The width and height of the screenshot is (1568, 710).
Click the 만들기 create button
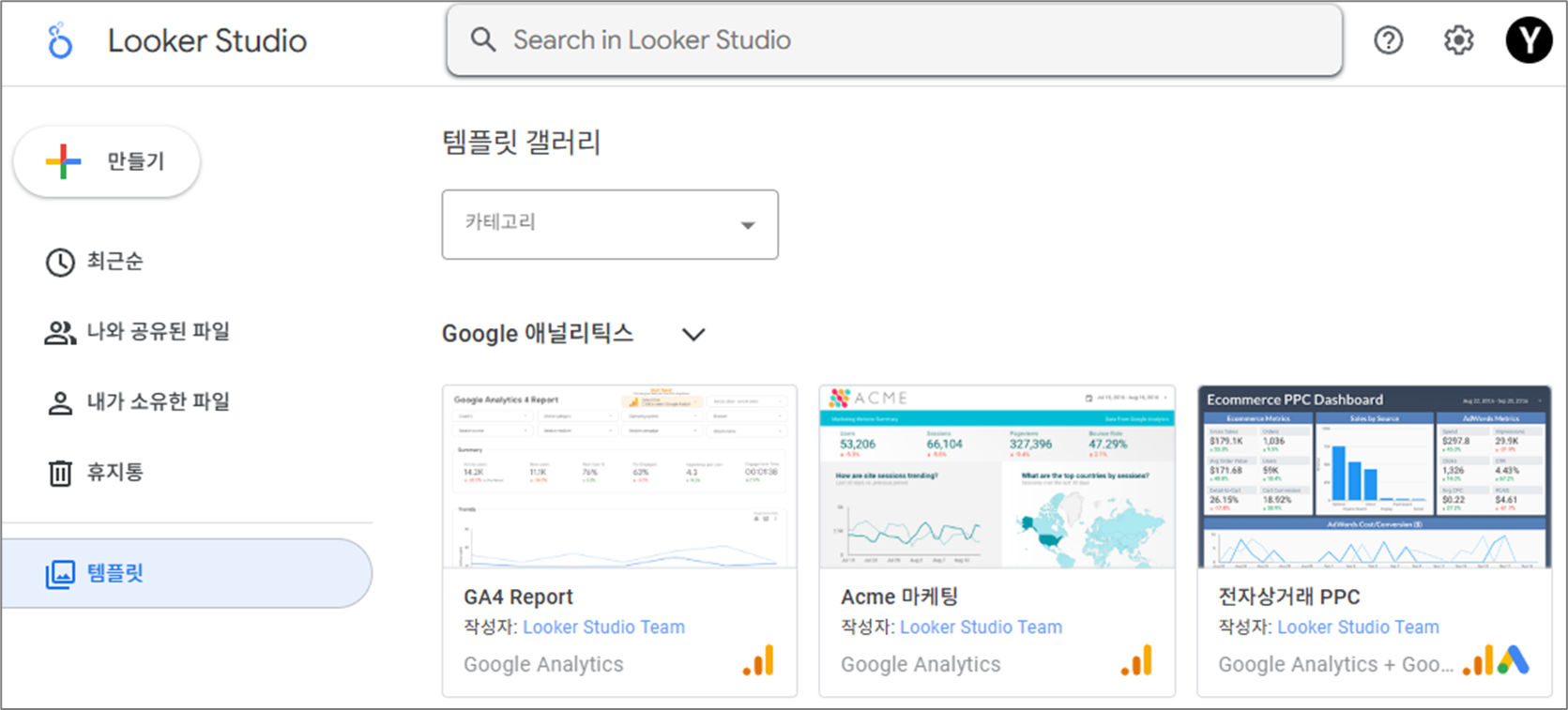pyautogui.click(x=106, y=161)
